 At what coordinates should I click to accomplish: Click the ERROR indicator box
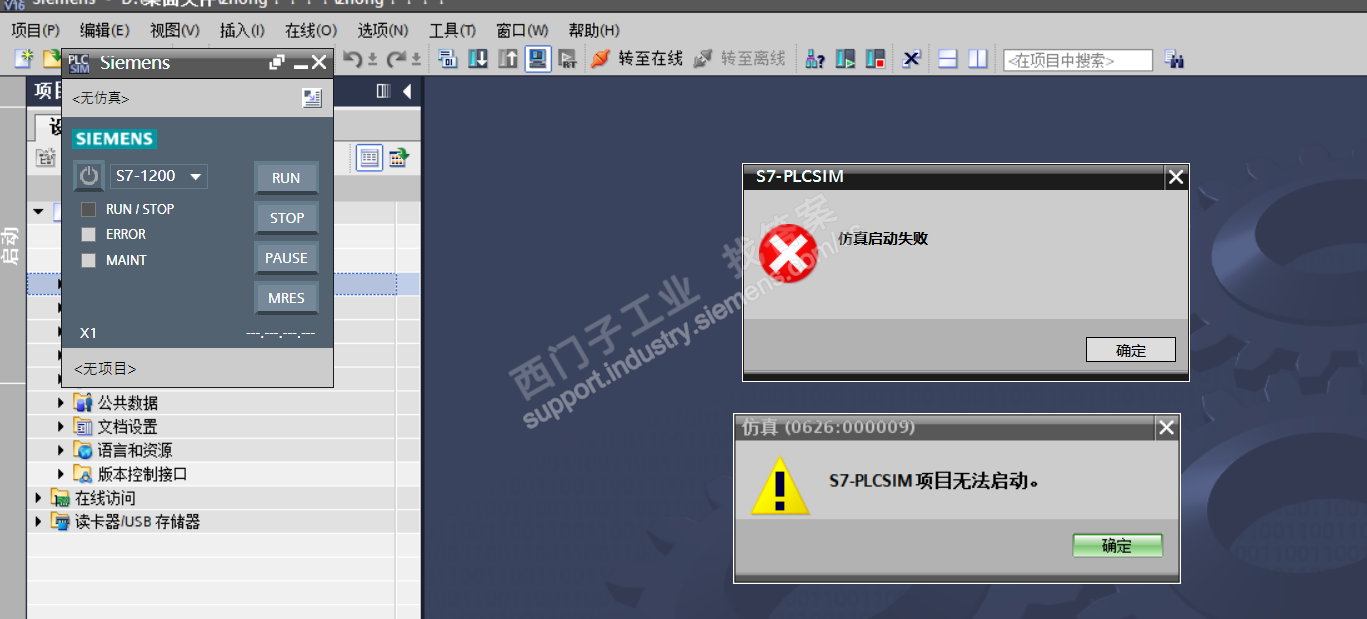(88, 234)
